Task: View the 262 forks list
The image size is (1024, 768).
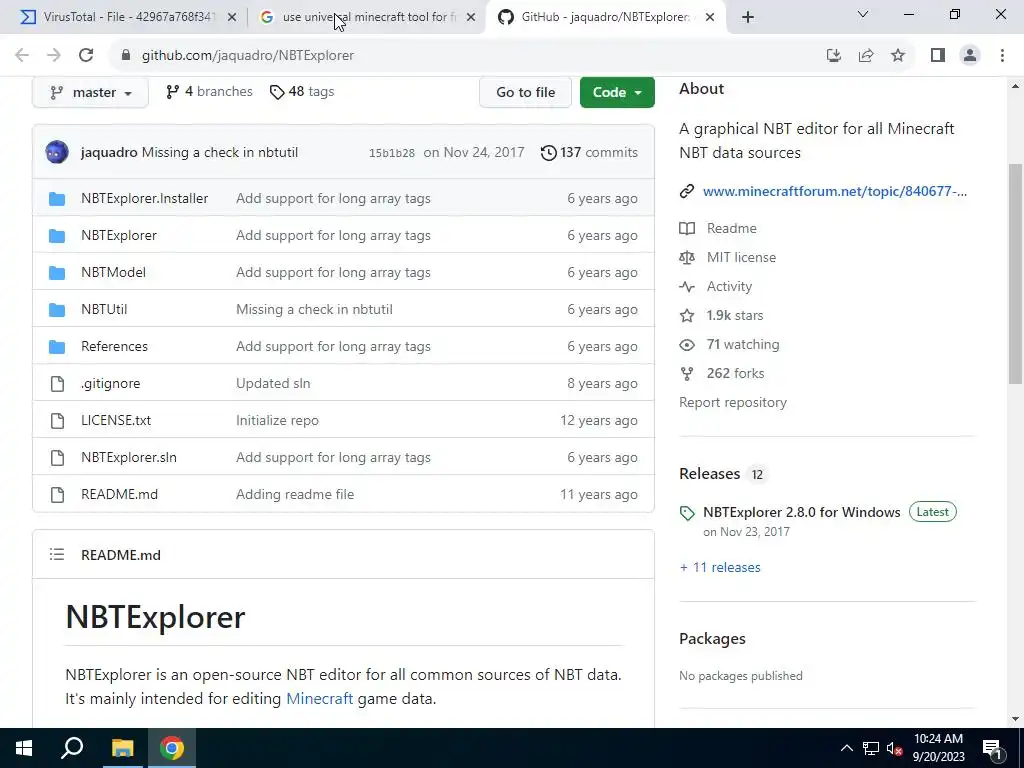Action: (x=735, y=374)
